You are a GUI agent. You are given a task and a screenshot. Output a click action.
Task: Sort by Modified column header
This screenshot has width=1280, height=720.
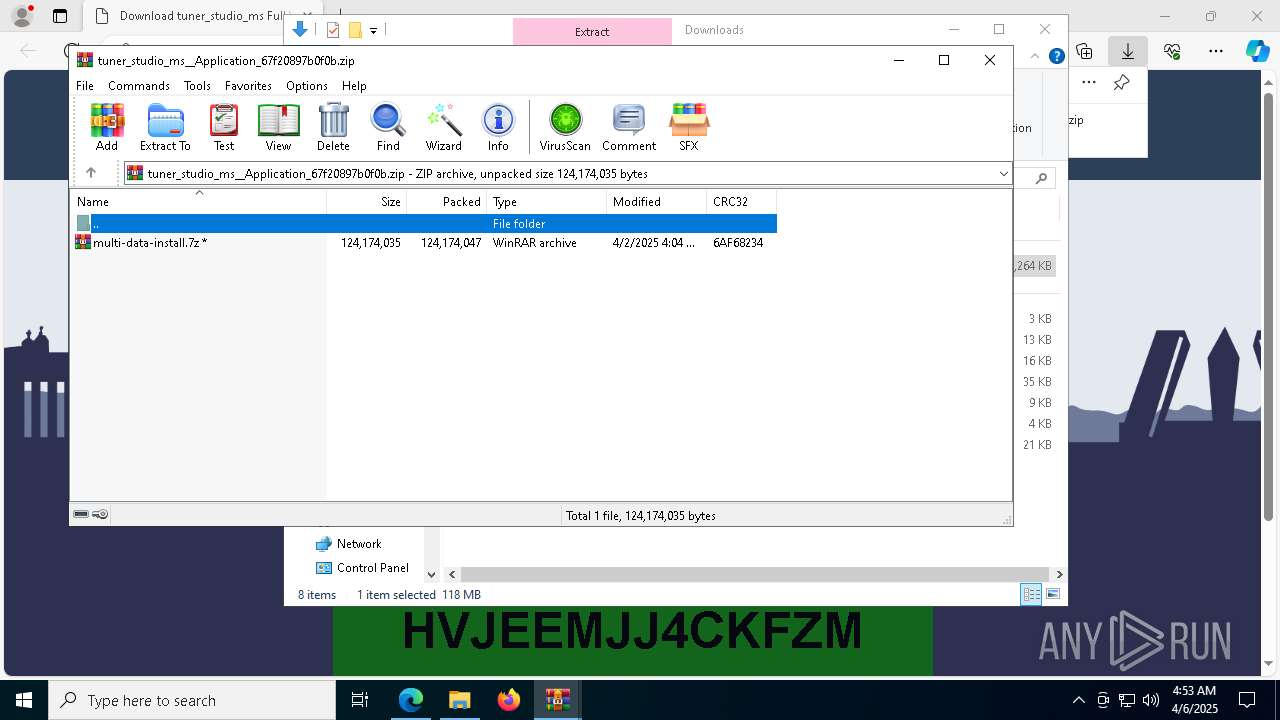click(657, 202)
